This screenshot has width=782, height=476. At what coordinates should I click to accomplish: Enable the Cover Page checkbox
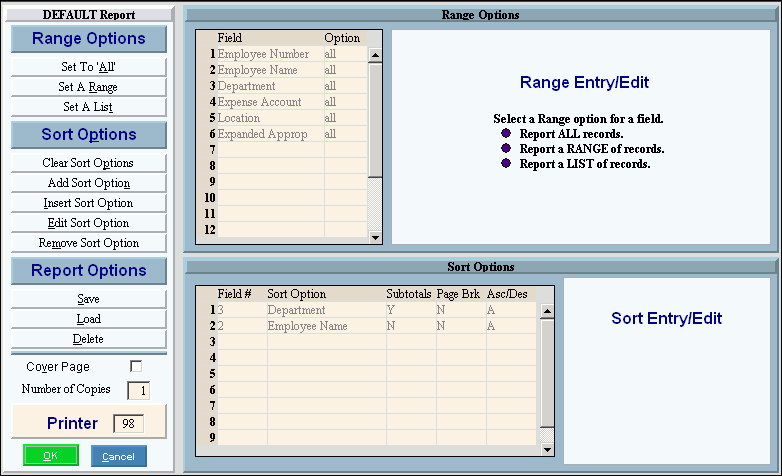click(136, 367)
